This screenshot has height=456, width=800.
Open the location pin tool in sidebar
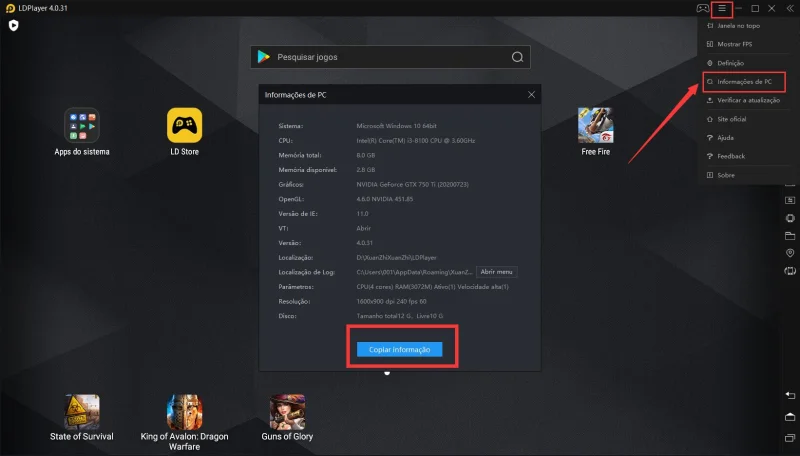(790, 253)
